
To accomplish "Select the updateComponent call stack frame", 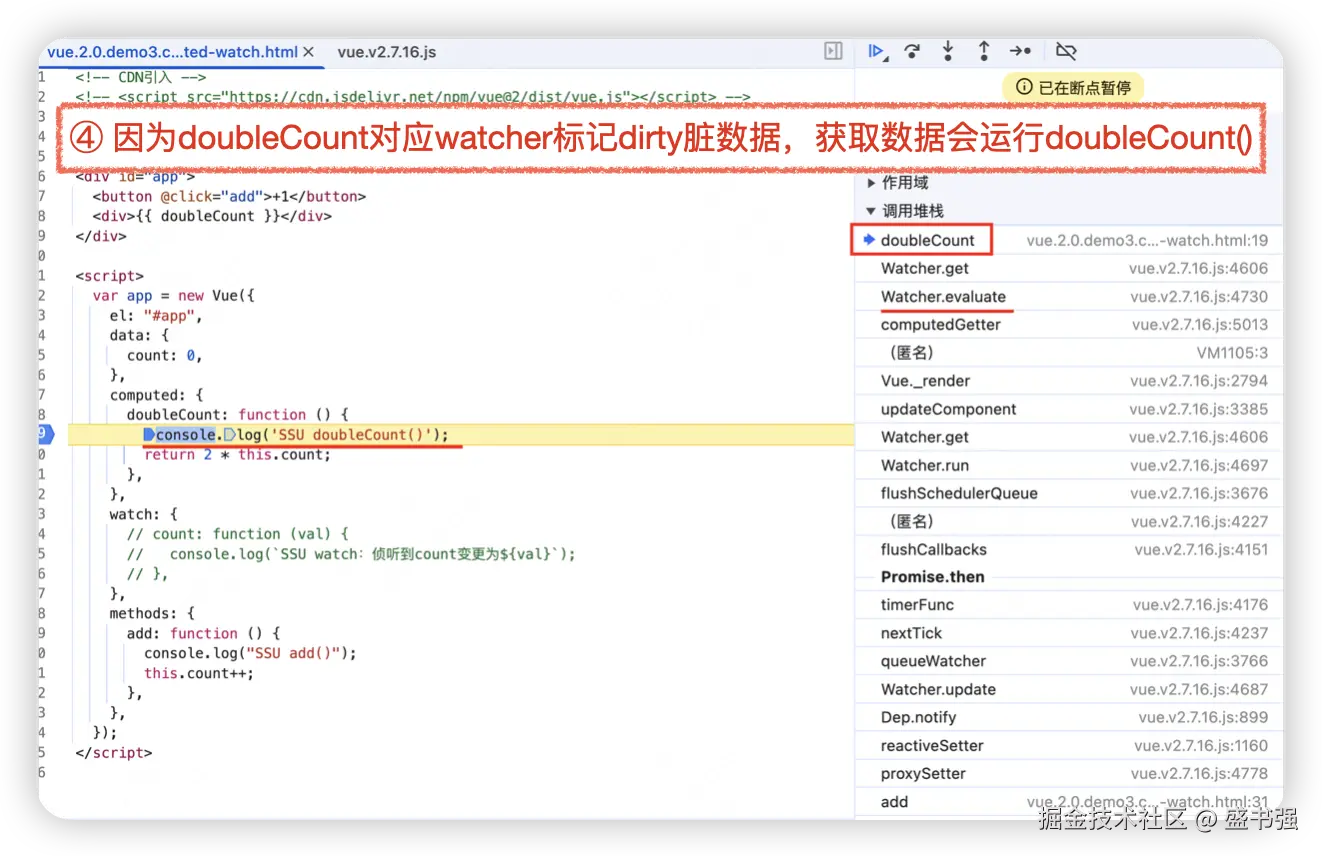I will pos(1068,409).
